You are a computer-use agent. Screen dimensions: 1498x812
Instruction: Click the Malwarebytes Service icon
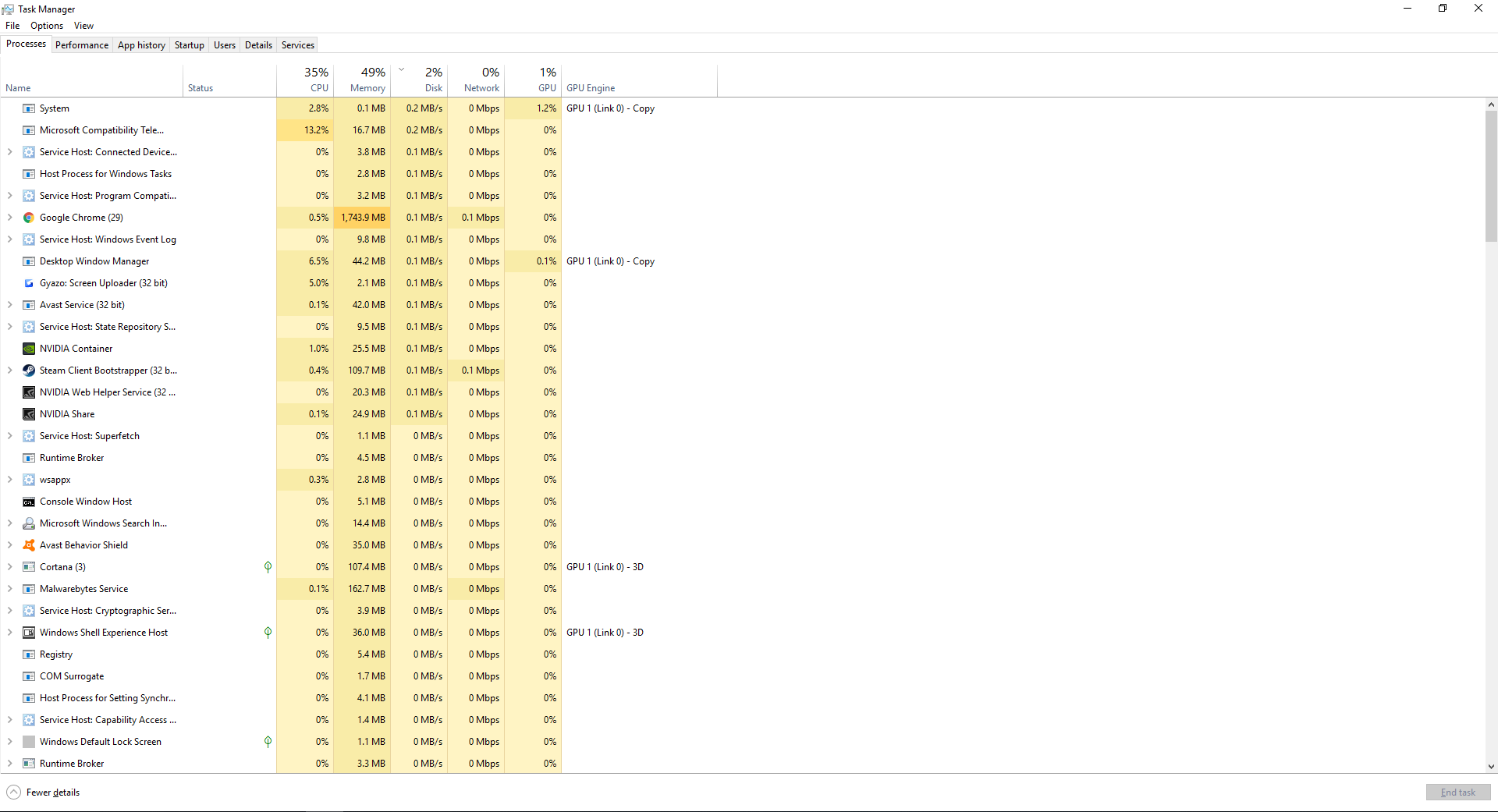29,589
